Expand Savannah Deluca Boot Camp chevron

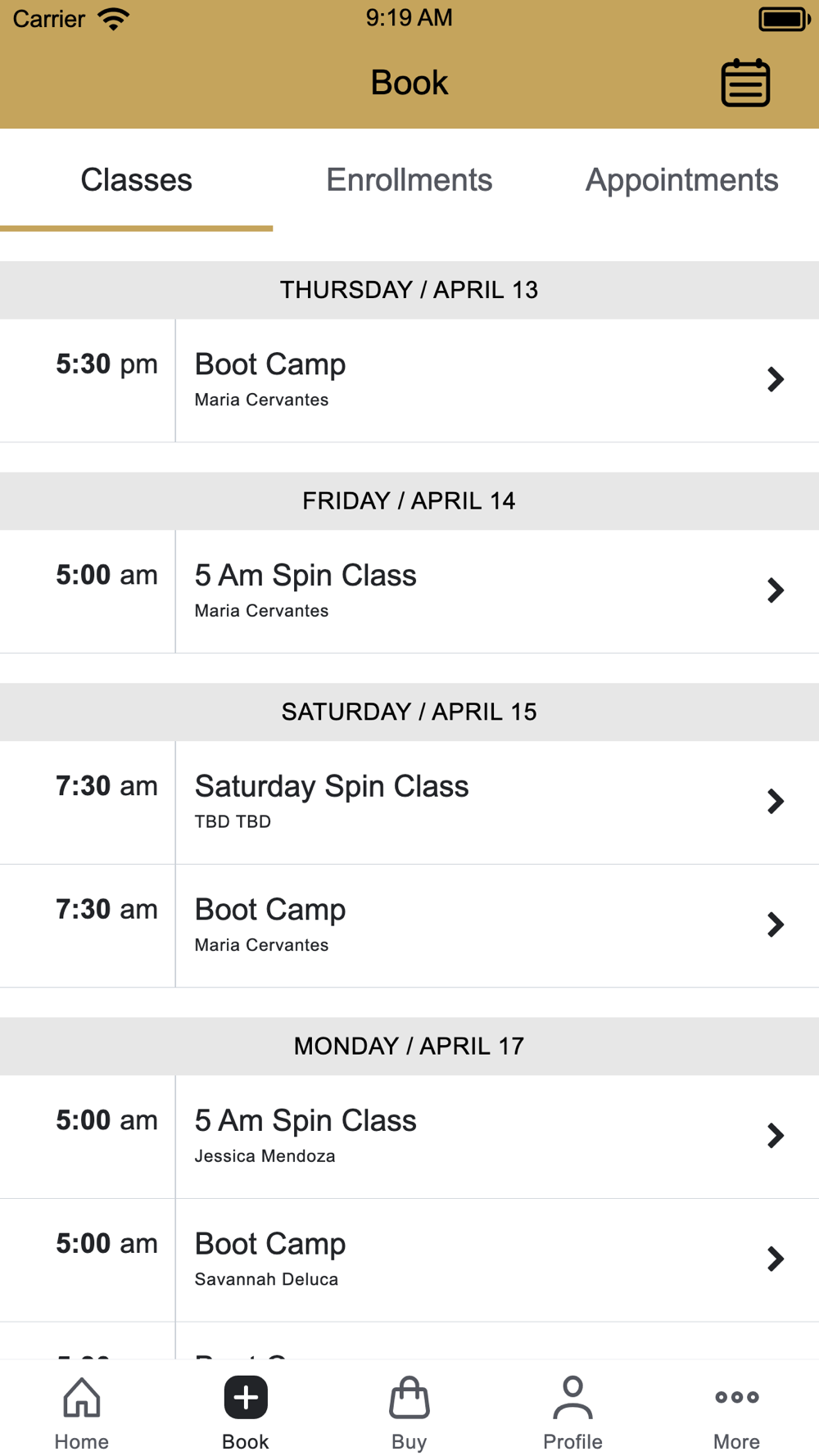point(775,1259)
